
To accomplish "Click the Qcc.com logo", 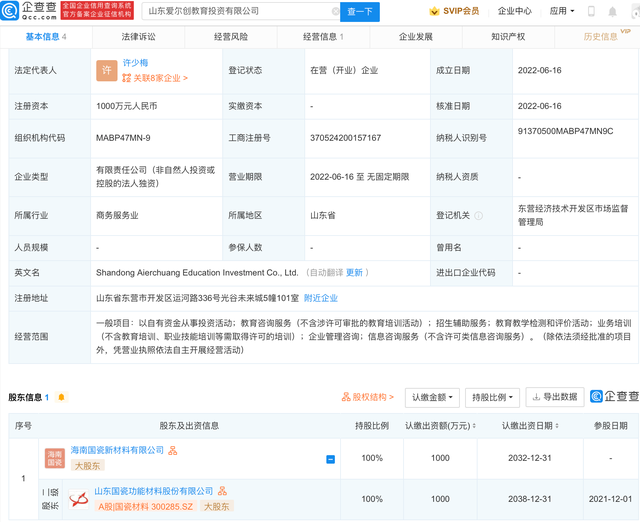I will coord(28,11).
